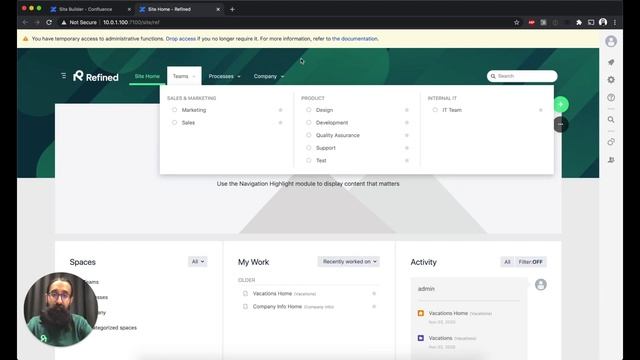Image resolution: width=640 pixels, height=360 pixels.
Task: Open Sales in the Teams menu
Action: tap(188, 123)
